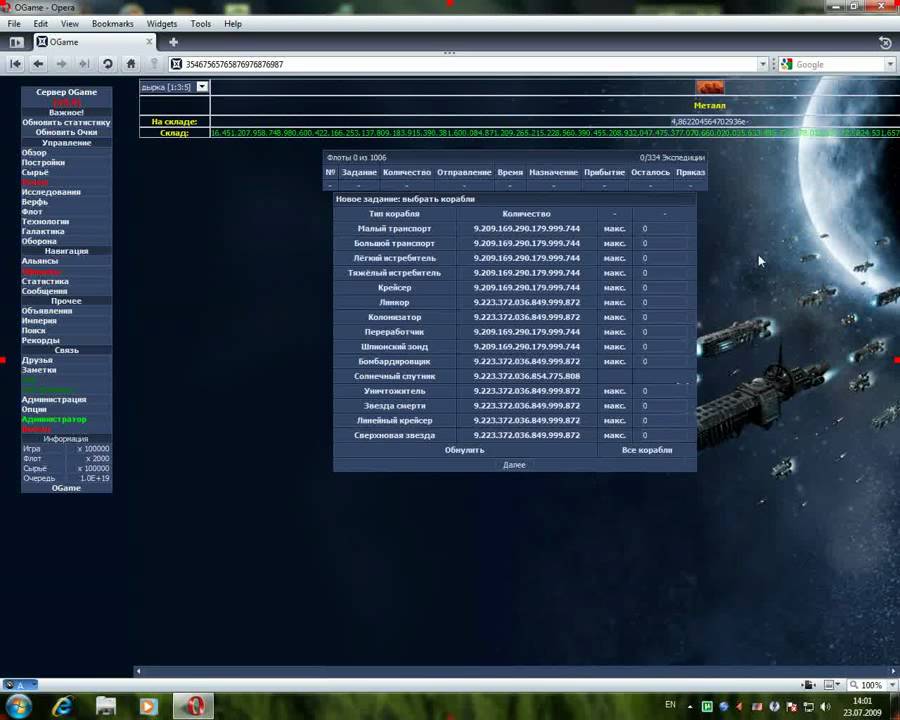Viewport: 900px width, 720px height.
Task: Open a new tab with plus button
Action: [173, 42]
